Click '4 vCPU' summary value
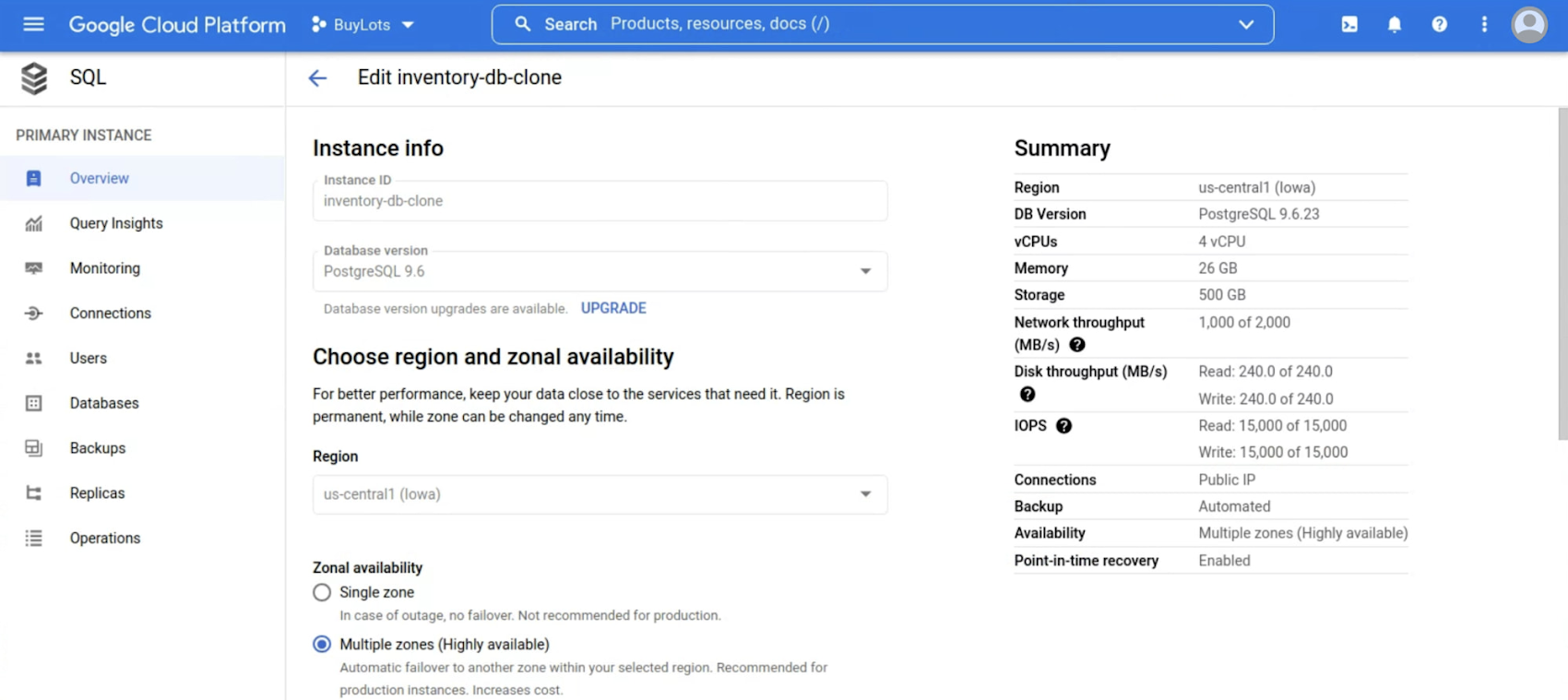1568x700 pixels. (1222, 242)
